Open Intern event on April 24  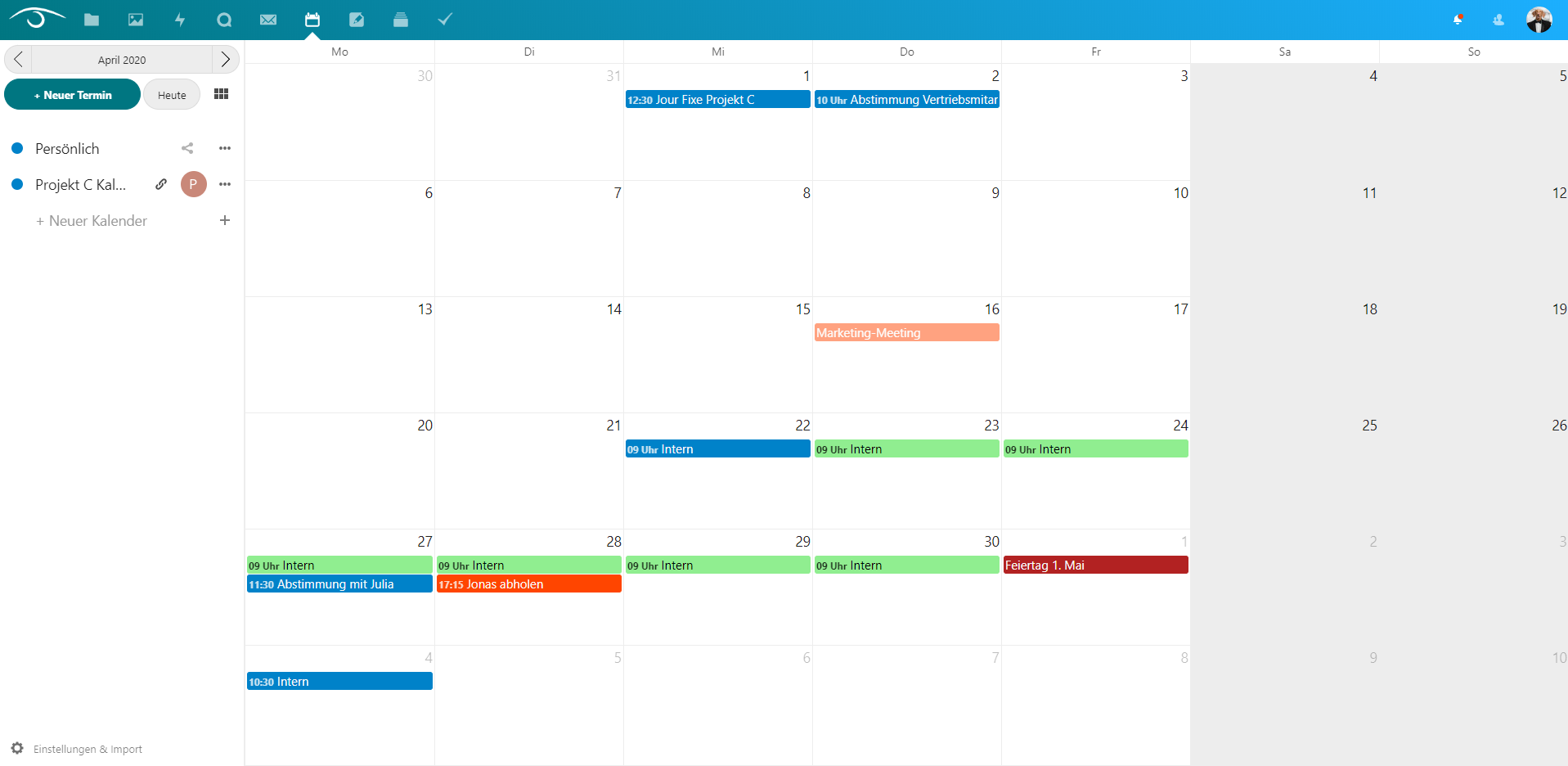(x=1096, y=448)
